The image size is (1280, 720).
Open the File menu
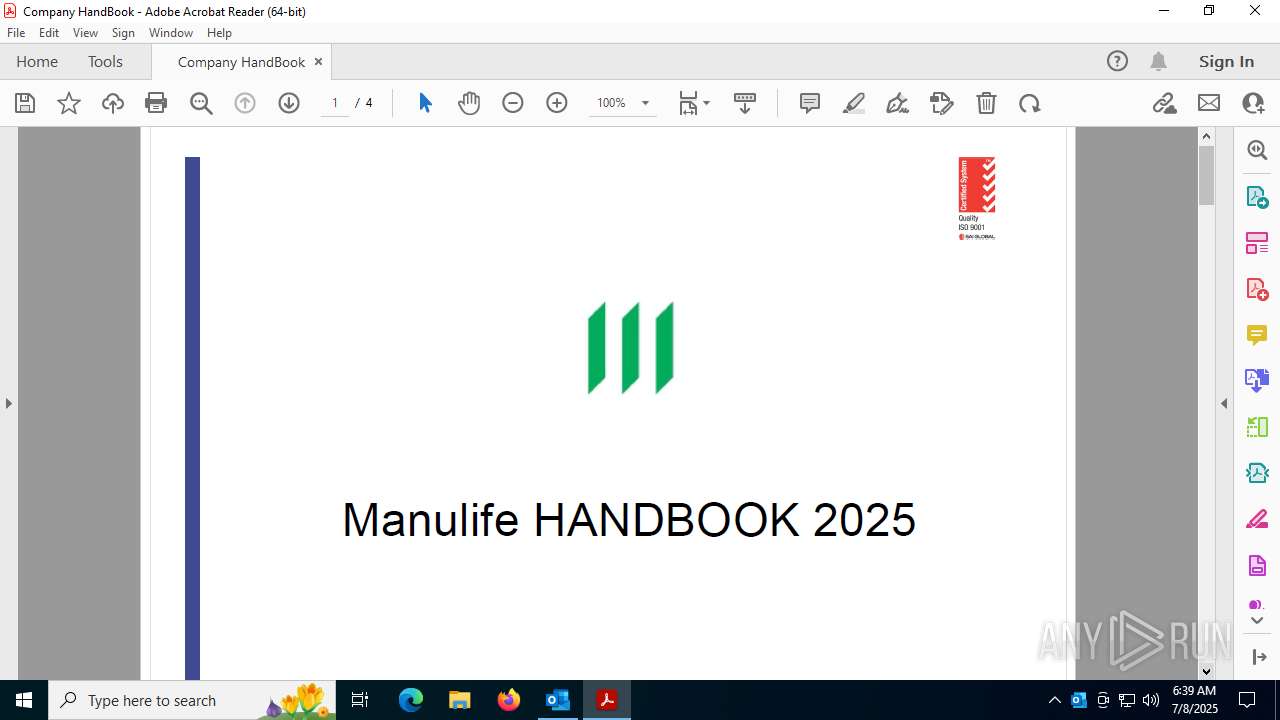pos(16,32)
